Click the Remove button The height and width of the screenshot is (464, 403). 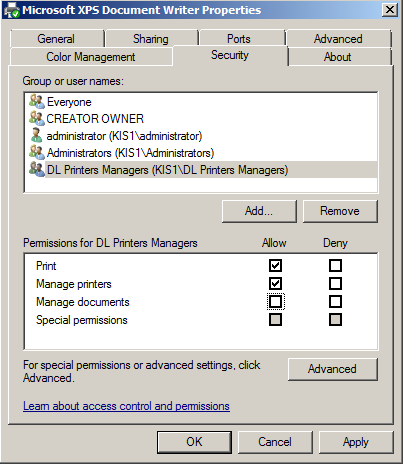[x=340, y=211]
